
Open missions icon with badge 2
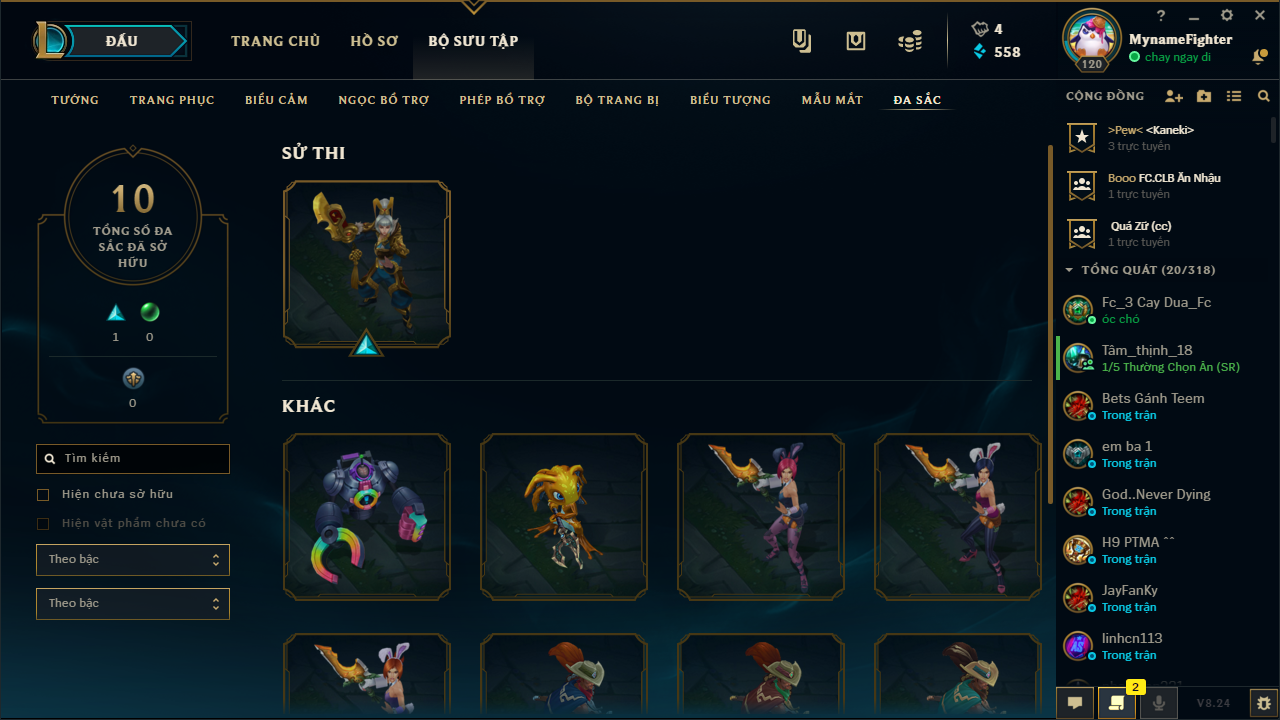click(x=1117, y=703)
